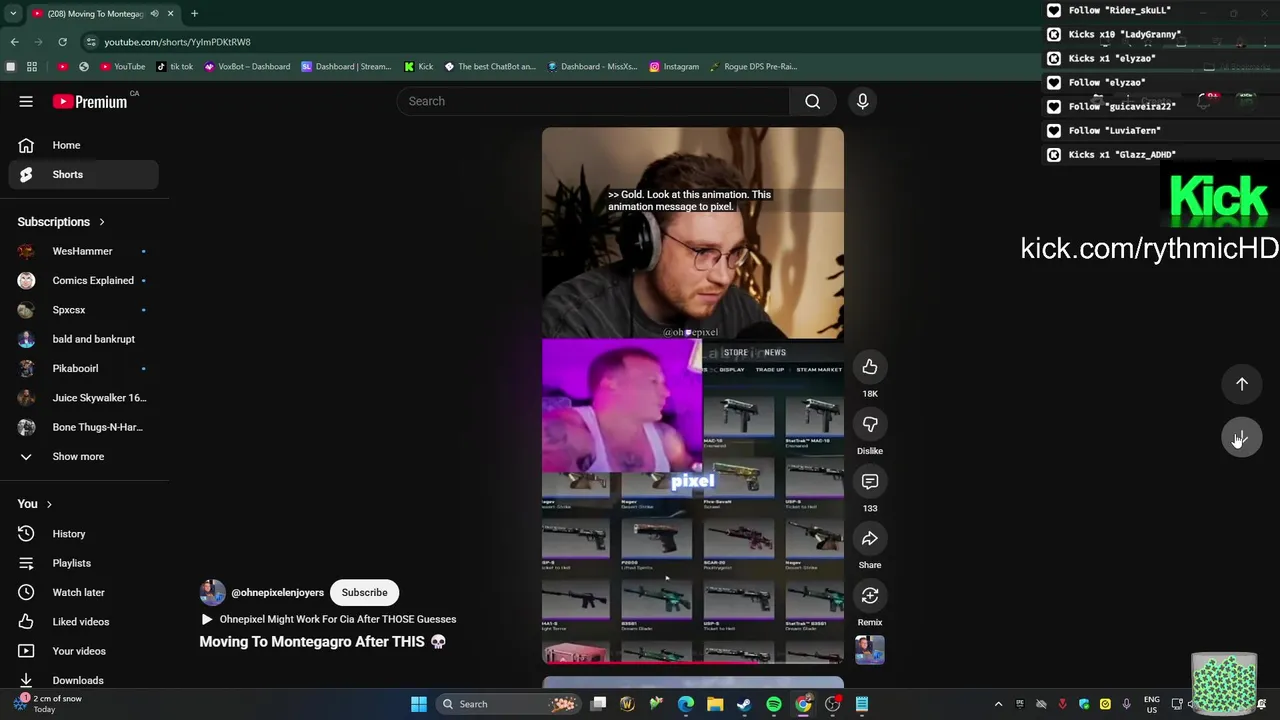Click the address bar URL
Screen dimensions: 1280x720
click(177, 42)
